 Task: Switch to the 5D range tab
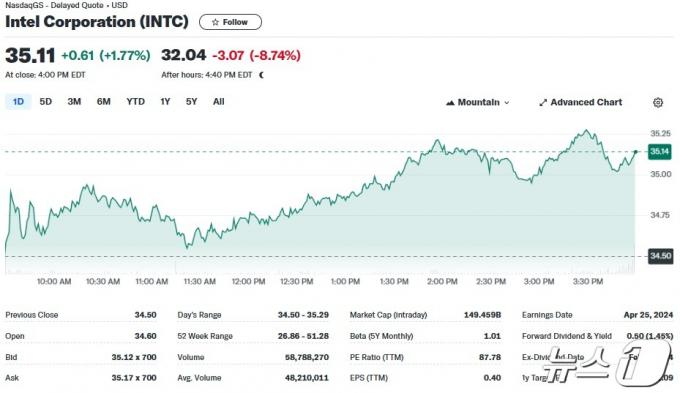coord(46,102)
